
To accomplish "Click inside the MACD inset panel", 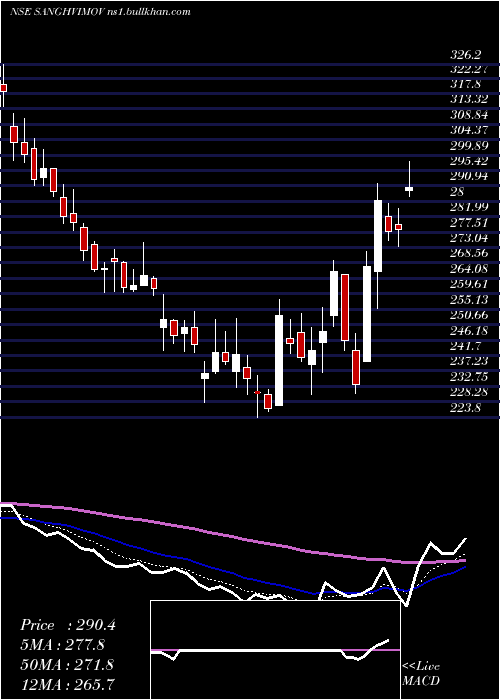I will tap(275, 650).
